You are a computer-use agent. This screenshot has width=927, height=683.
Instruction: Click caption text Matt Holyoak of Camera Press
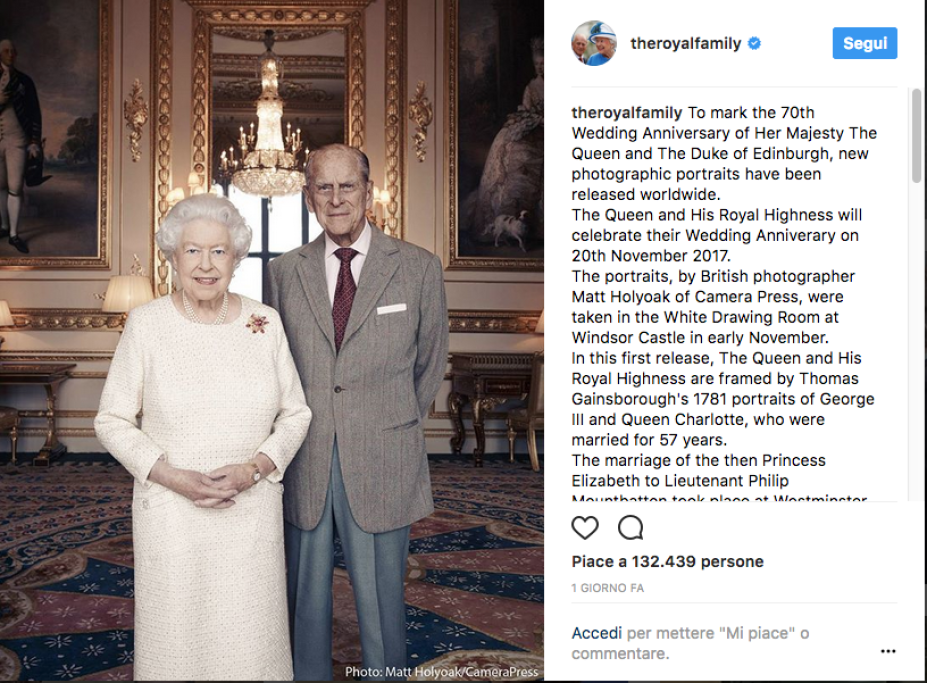pos(706,297)
